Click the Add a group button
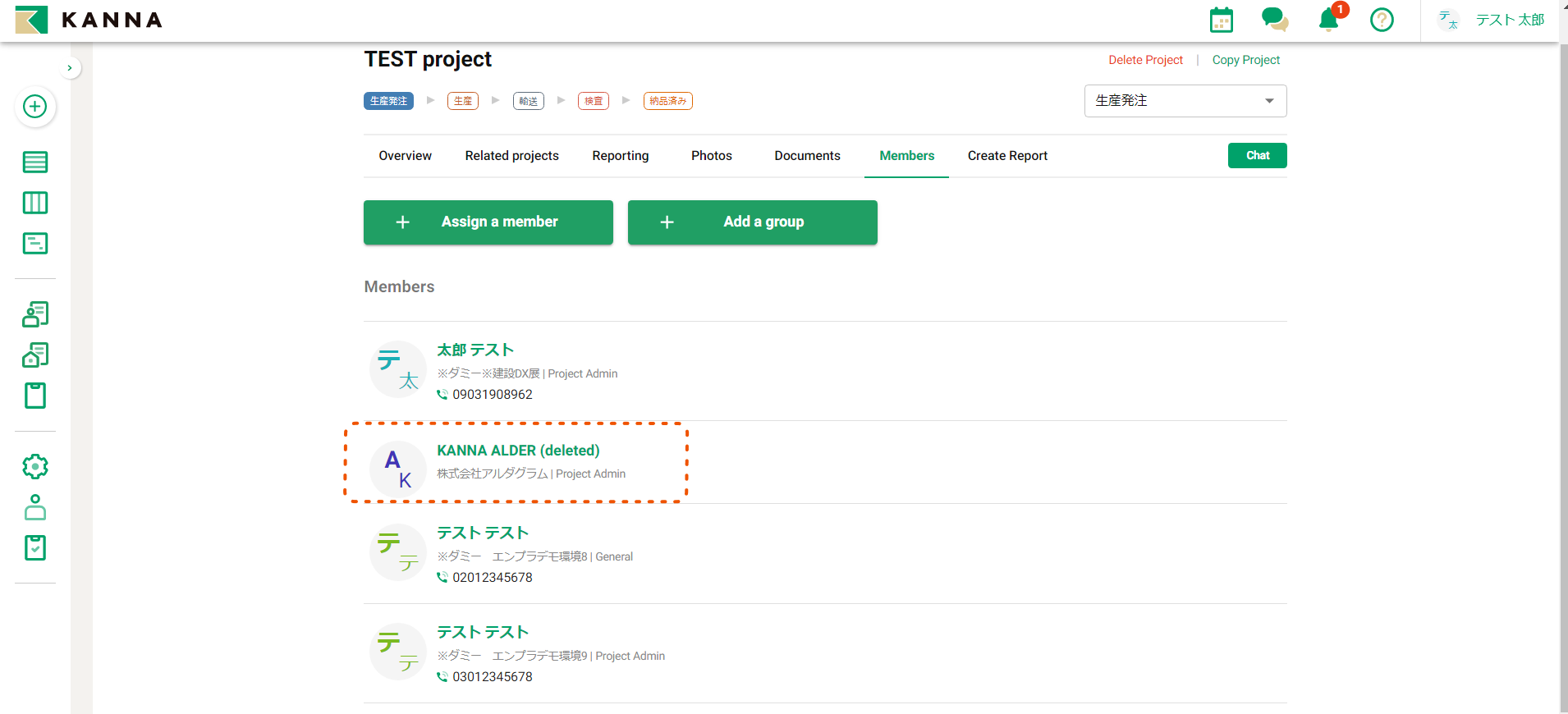Screen dimensions: 1568x714 752,222
